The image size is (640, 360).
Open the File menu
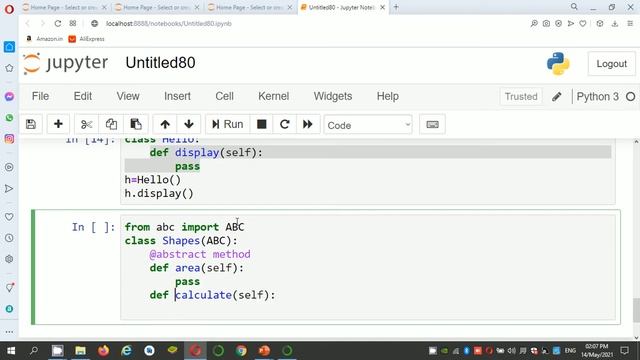(40, 96)
